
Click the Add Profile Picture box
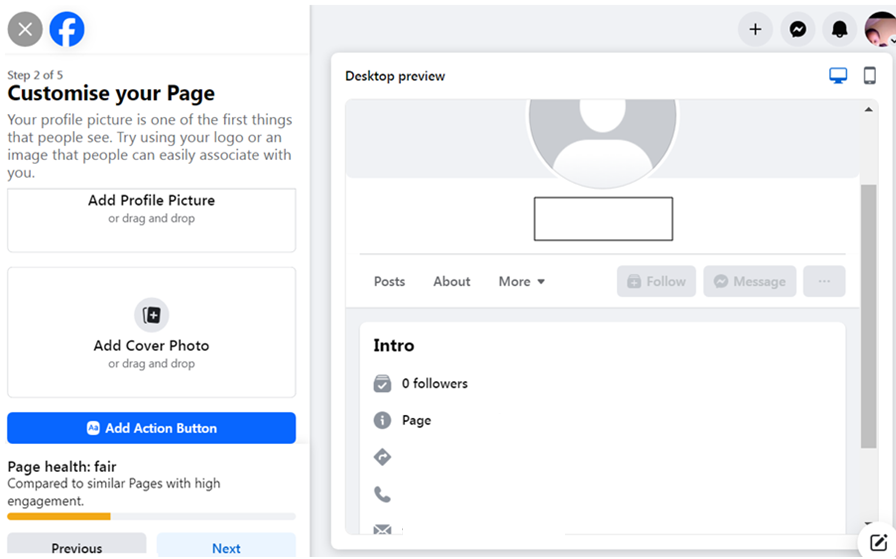151,220
